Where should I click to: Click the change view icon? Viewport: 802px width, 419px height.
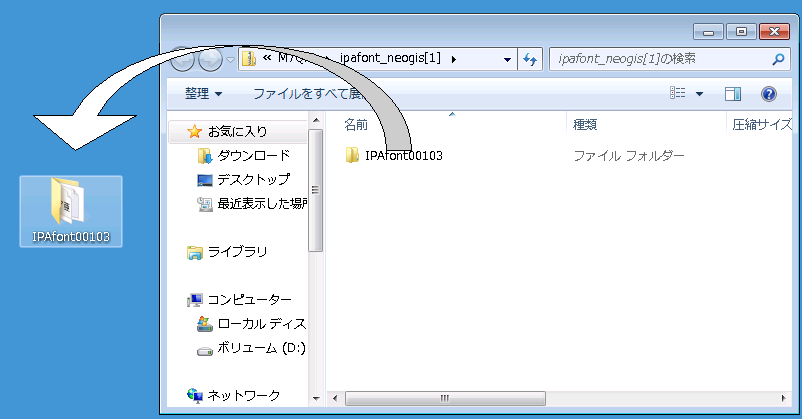click(x=678, y=93)
